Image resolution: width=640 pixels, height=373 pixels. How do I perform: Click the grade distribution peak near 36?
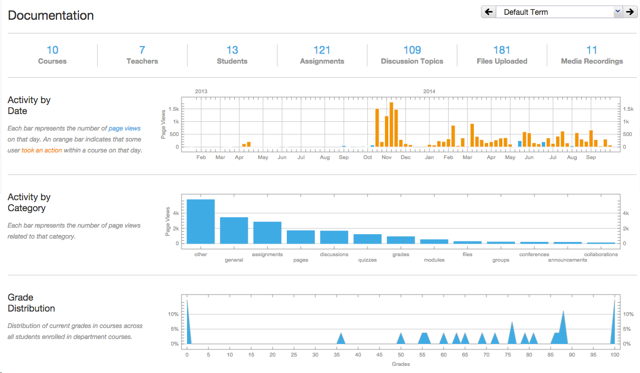tap(341, 339)
